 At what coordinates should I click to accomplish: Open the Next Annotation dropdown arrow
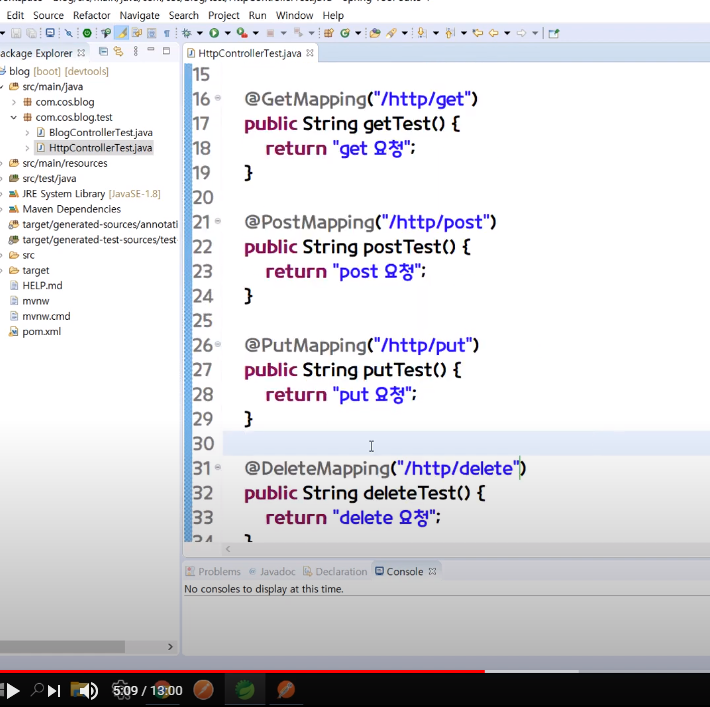click(x=436, y=33)
